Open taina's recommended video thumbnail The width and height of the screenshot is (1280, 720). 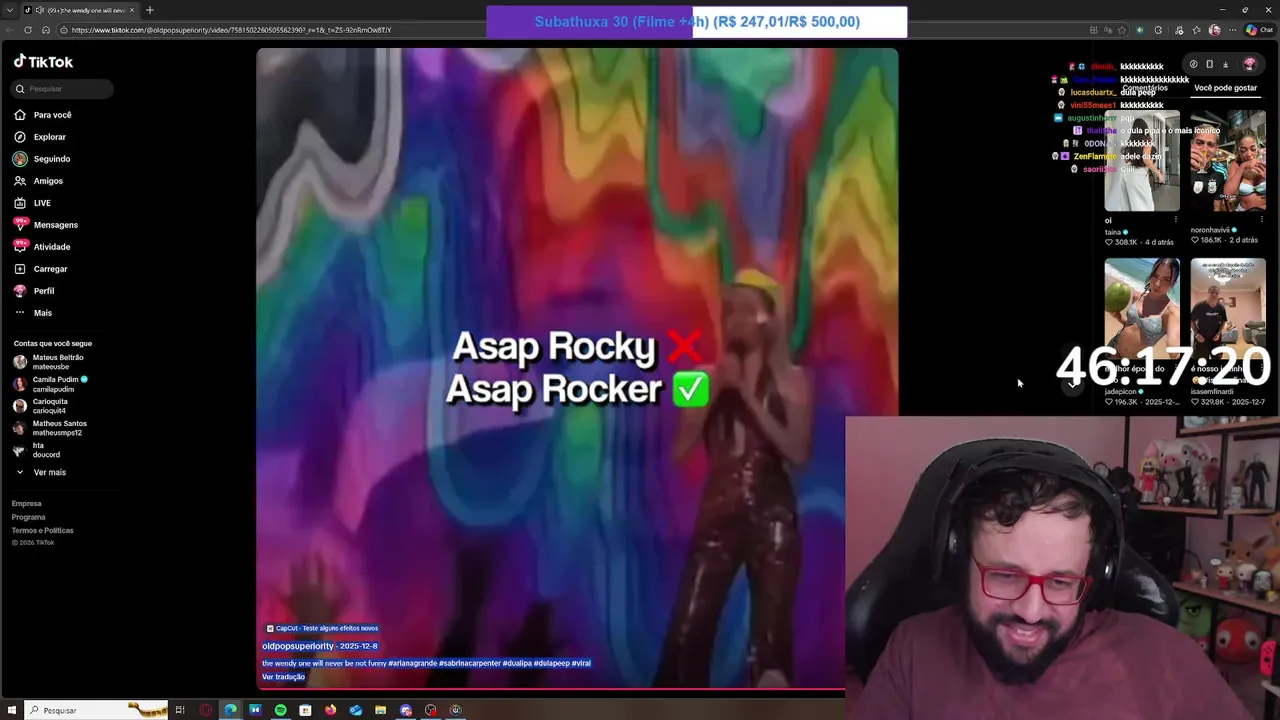click(1142, 162)
